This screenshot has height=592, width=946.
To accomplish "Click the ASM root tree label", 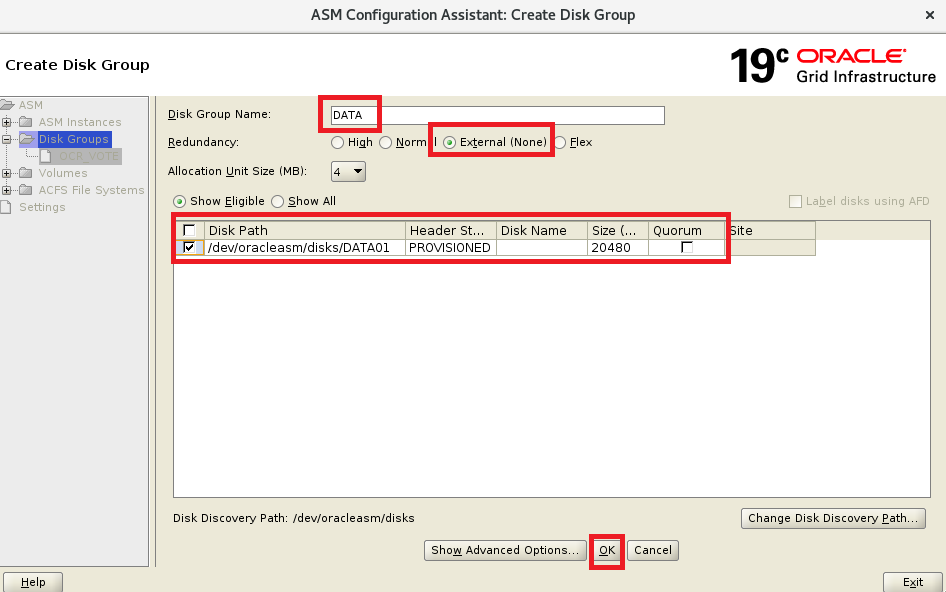I will click(31, 105).
